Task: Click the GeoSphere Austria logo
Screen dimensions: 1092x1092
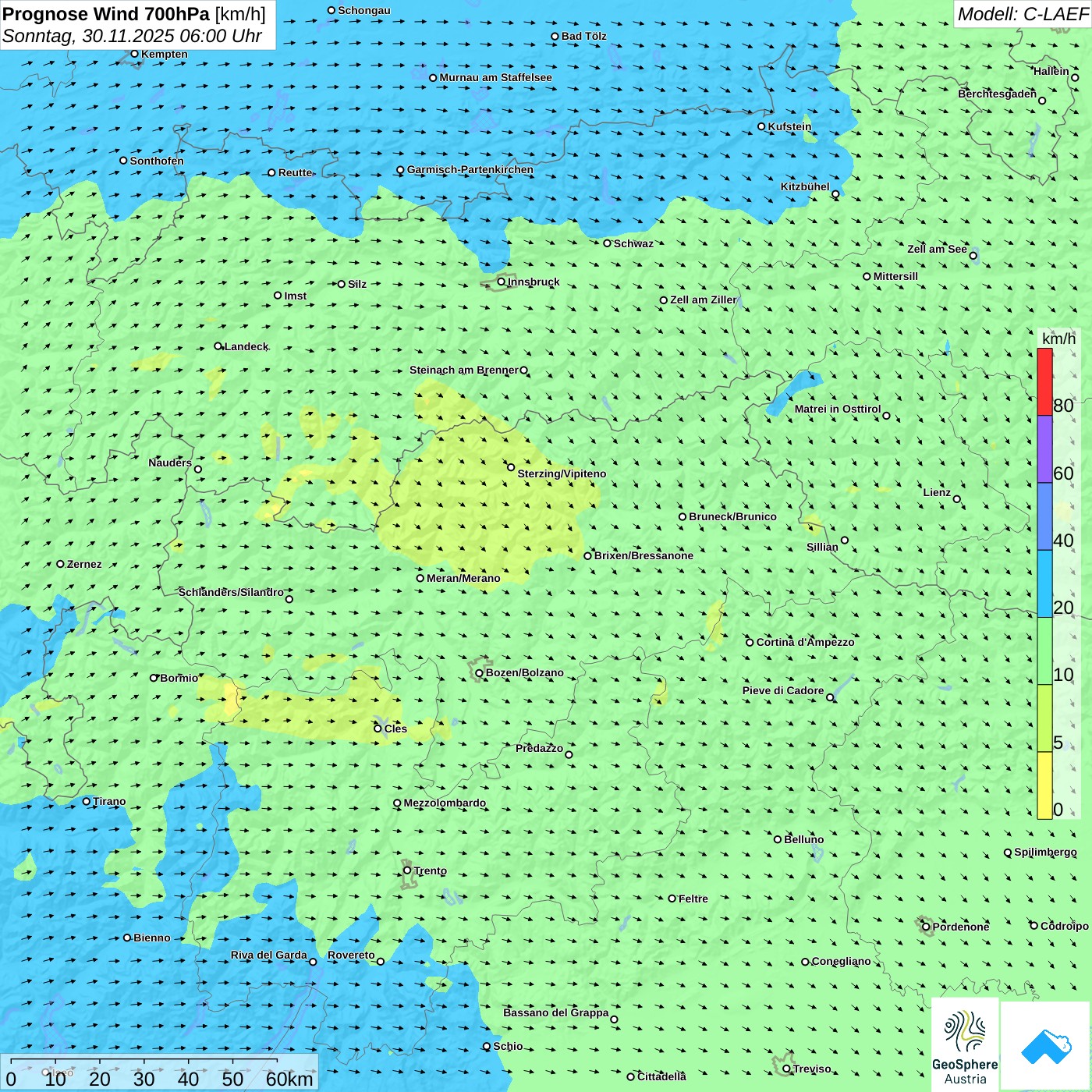Action: click(x=965, y=1044)
